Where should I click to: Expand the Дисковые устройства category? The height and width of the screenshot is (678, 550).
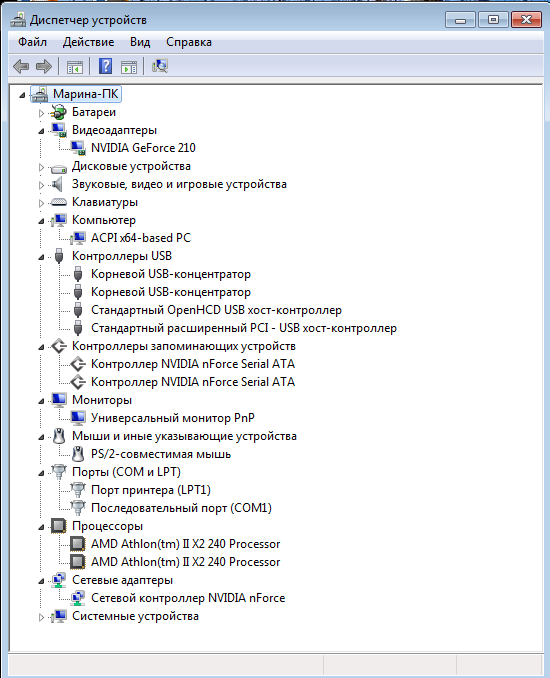click(41, 167)
